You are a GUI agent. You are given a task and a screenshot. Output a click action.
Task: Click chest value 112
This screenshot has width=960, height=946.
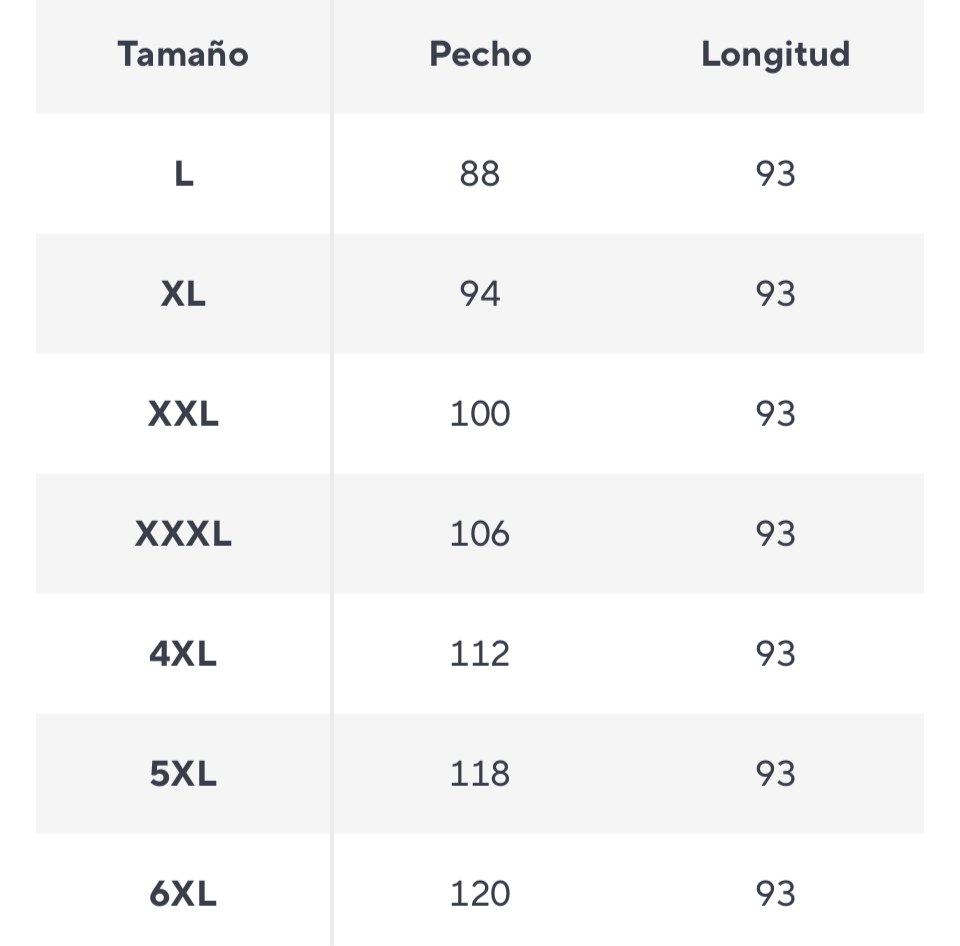click(x=480, y=654)
